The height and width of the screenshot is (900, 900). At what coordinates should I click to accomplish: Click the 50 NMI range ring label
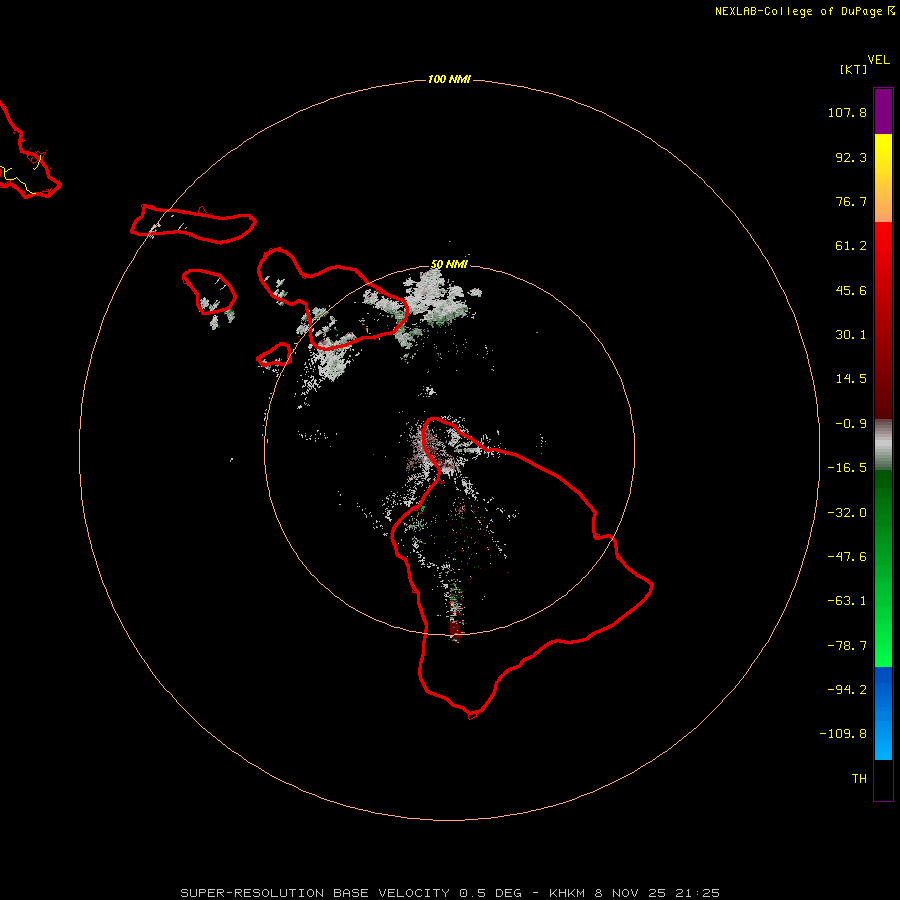pyautogui.click(x=449, y=264)
